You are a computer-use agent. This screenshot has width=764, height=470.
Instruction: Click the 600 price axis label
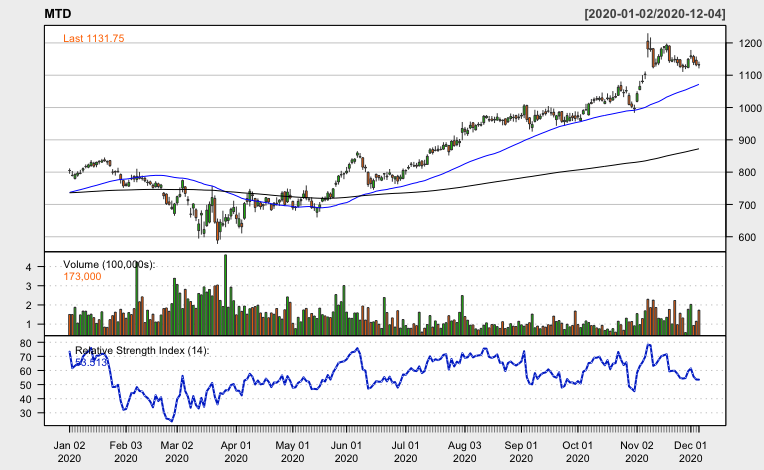coord(747,237)
